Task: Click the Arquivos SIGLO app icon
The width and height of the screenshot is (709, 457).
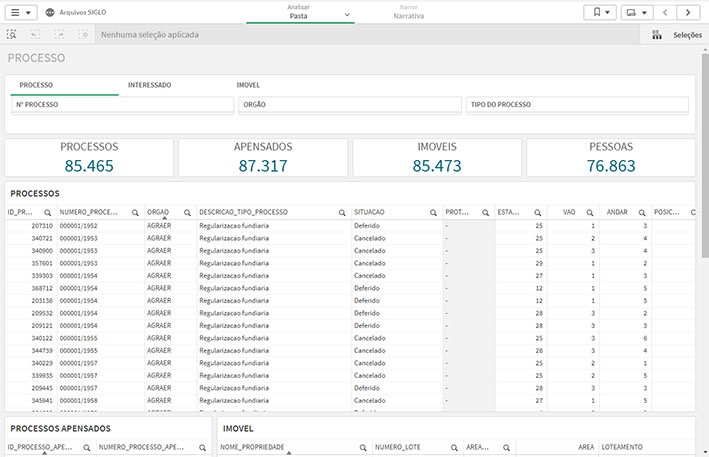Action: [x=50, y=13]
